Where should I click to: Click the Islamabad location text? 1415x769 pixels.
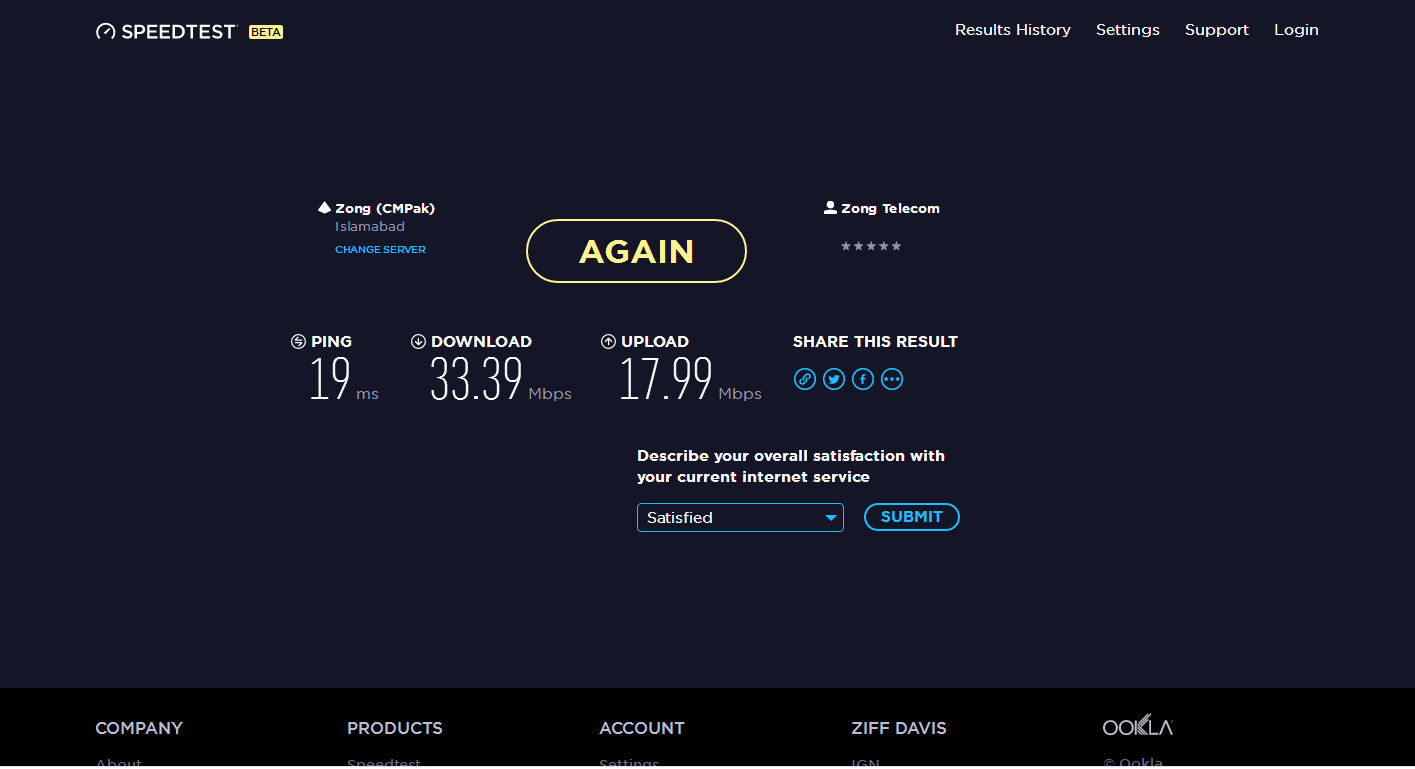(370, 227)
